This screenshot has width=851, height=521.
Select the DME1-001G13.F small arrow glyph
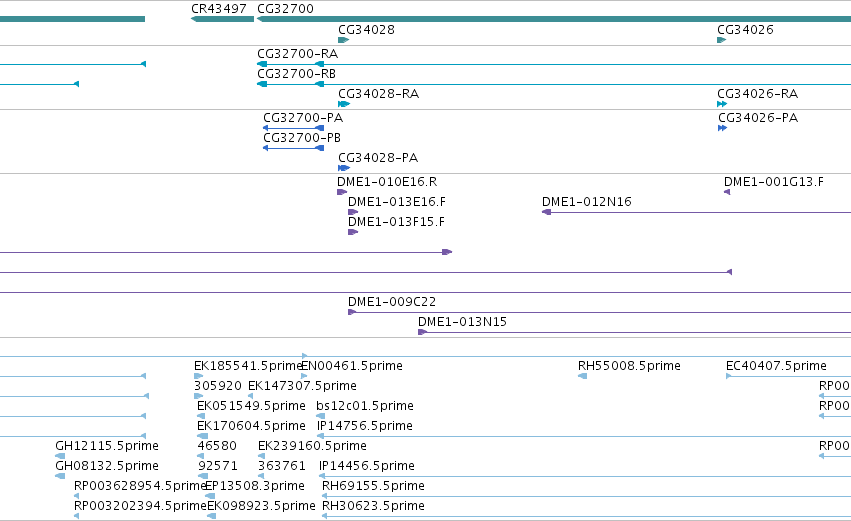727,192
